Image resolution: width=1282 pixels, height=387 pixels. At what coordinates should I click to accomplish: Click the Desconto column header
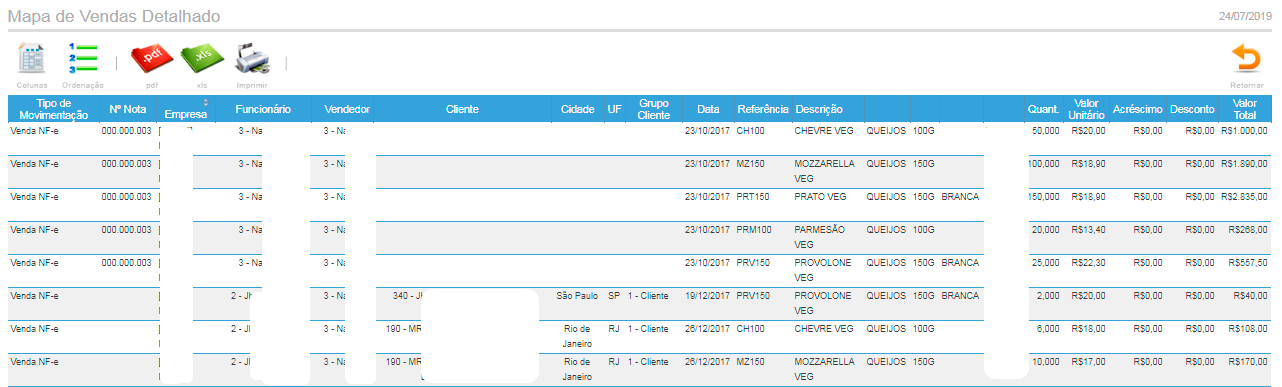(x=1192, y=109)
